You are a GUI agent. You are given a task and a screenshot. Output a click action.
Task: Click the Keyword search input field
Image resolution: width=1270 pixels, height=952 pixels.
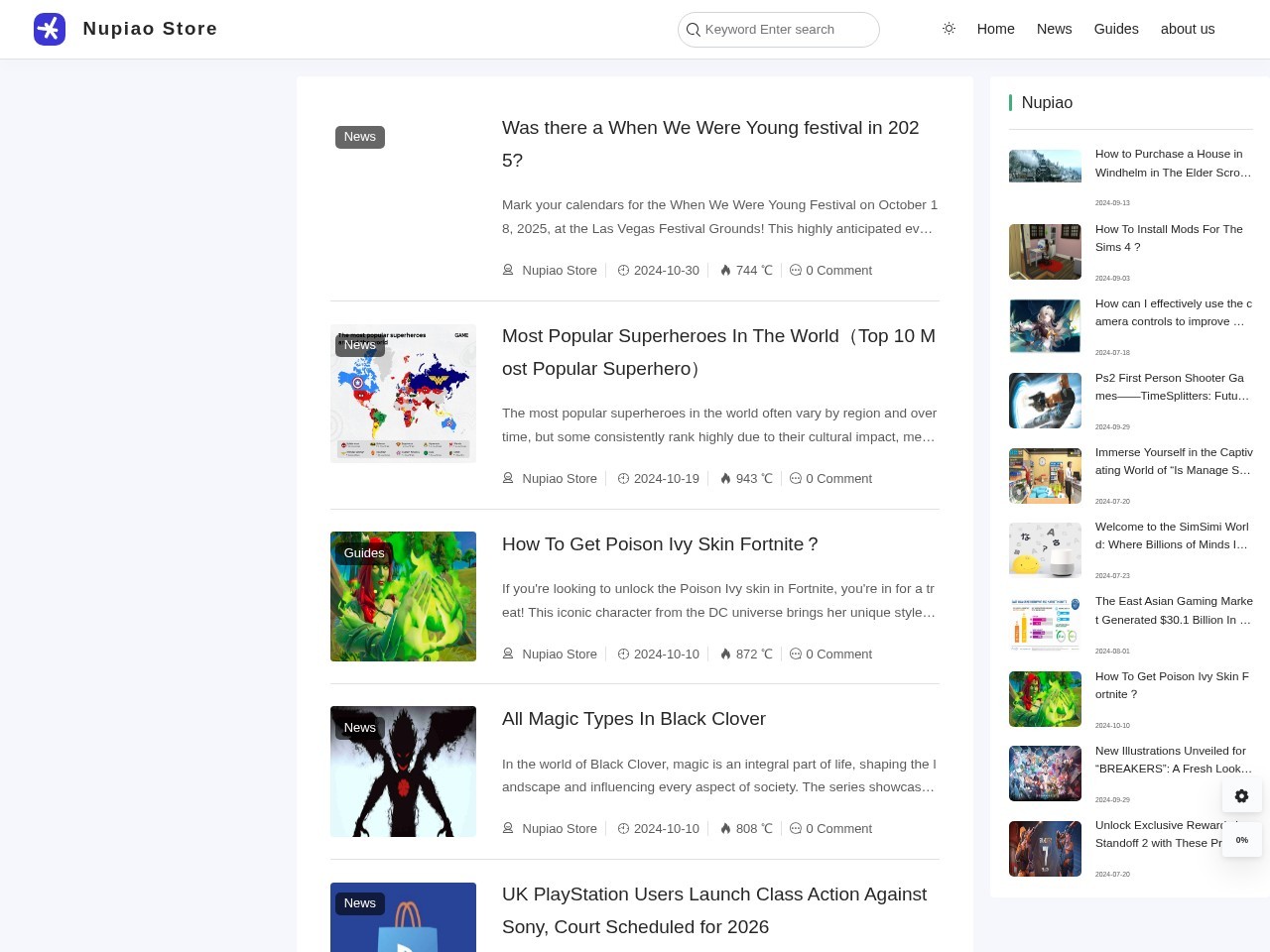(784, 30)
